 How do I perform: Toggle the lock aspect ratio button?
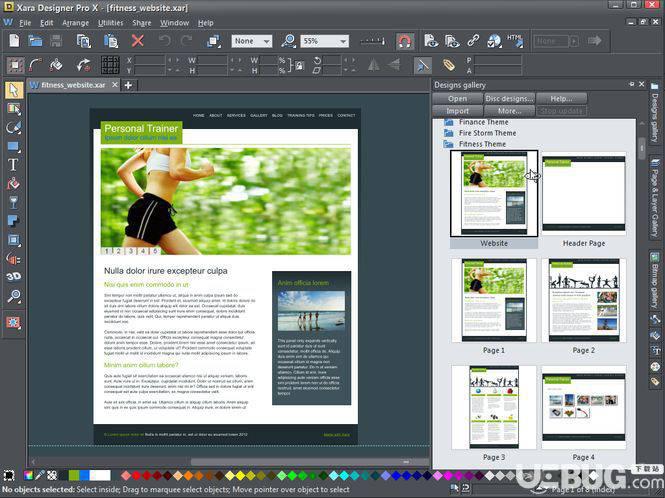click(x=300, y=65)
